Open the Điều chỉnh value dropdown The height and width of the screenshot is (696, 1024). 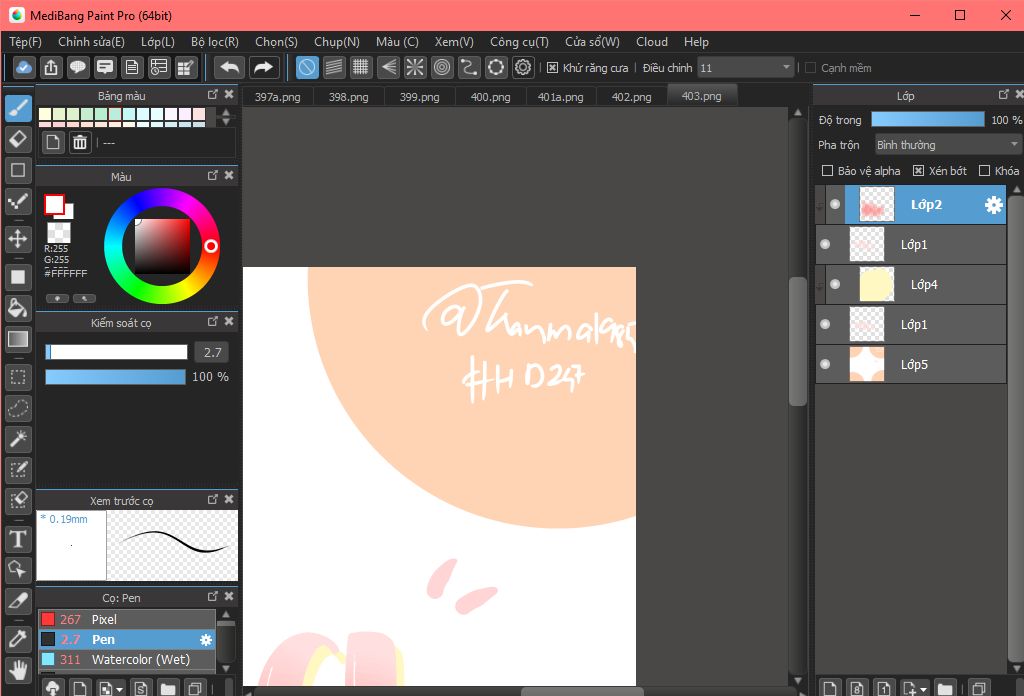[745, 68]
